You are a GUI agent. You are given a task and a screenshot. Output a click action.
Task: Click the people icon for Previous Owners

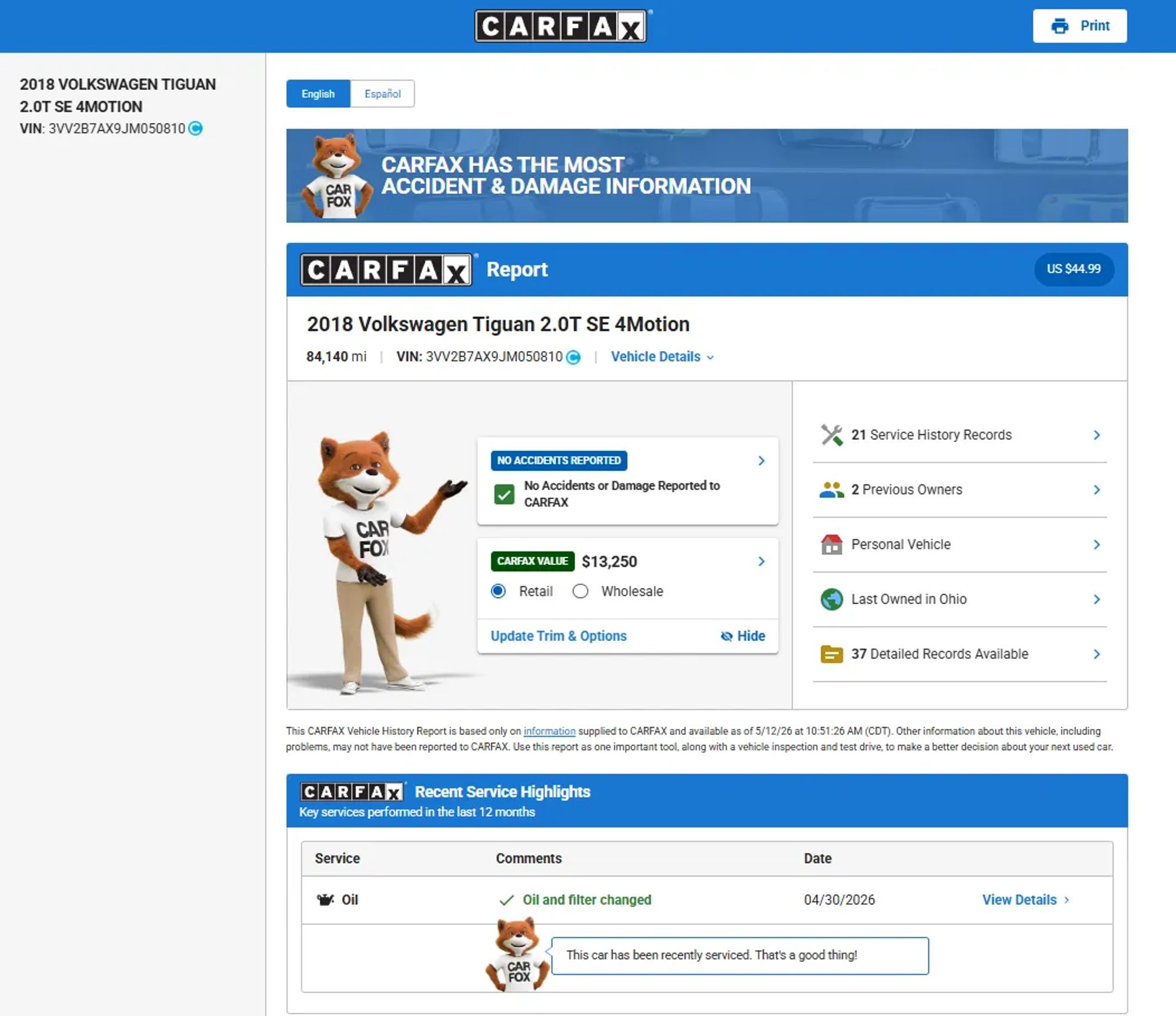pyautogui.click(x=831, y=490)
